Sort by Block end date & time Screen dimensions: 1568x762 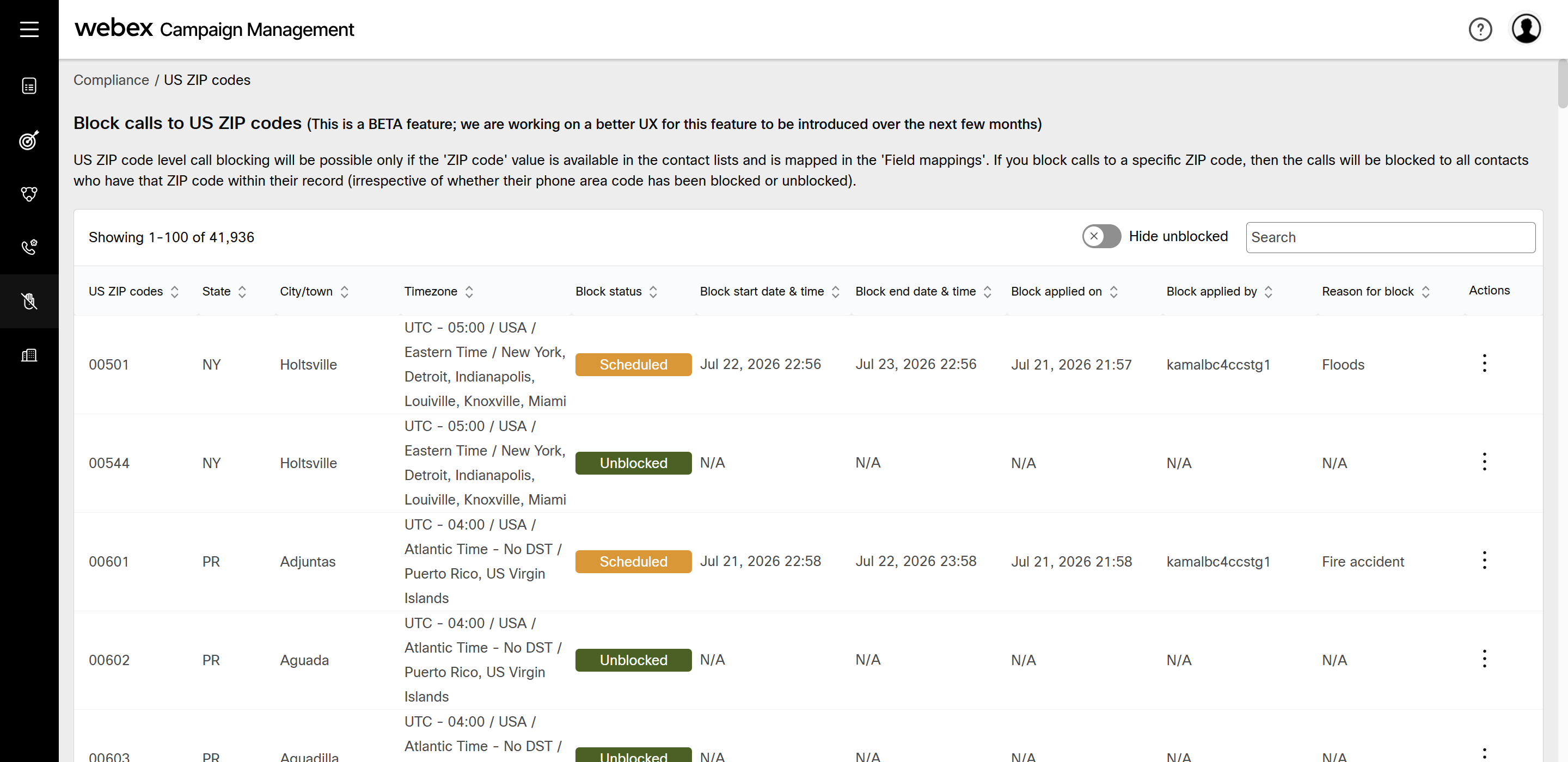point(987,292)
